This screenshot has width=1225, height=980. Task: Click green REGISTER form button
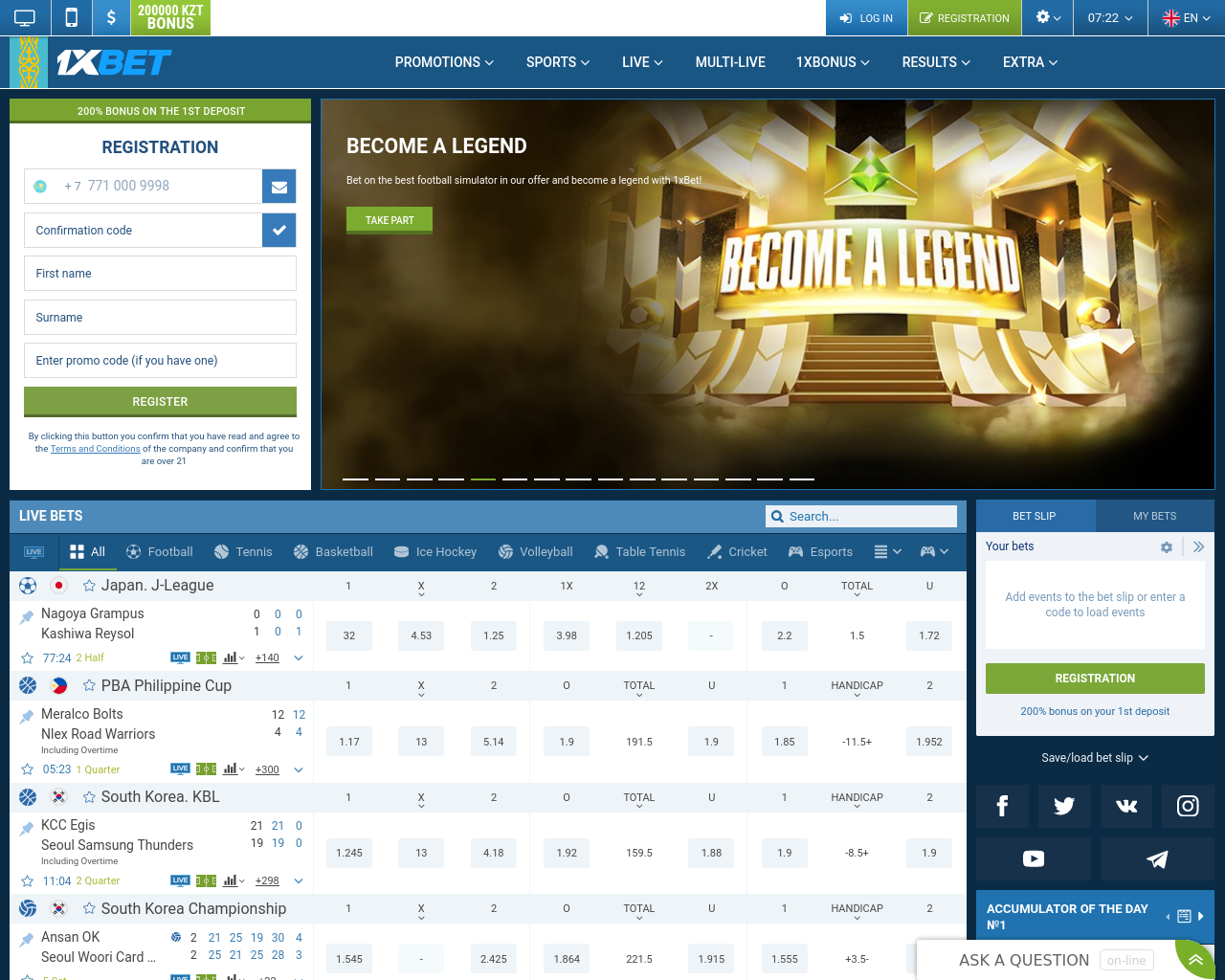160,402
